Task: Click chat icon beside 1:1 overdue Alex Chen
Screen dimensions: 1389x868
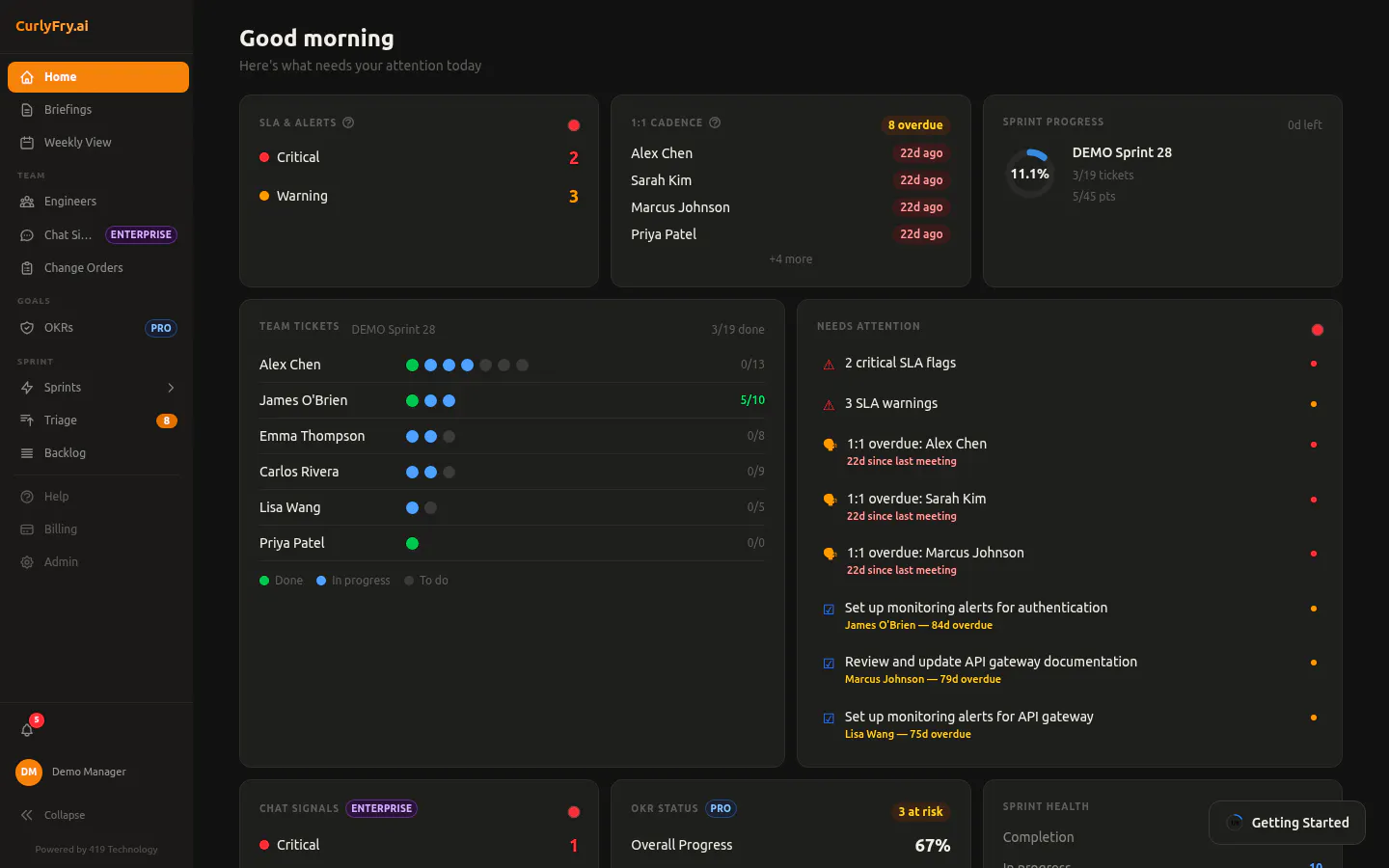Action: (x=830, y=445)
